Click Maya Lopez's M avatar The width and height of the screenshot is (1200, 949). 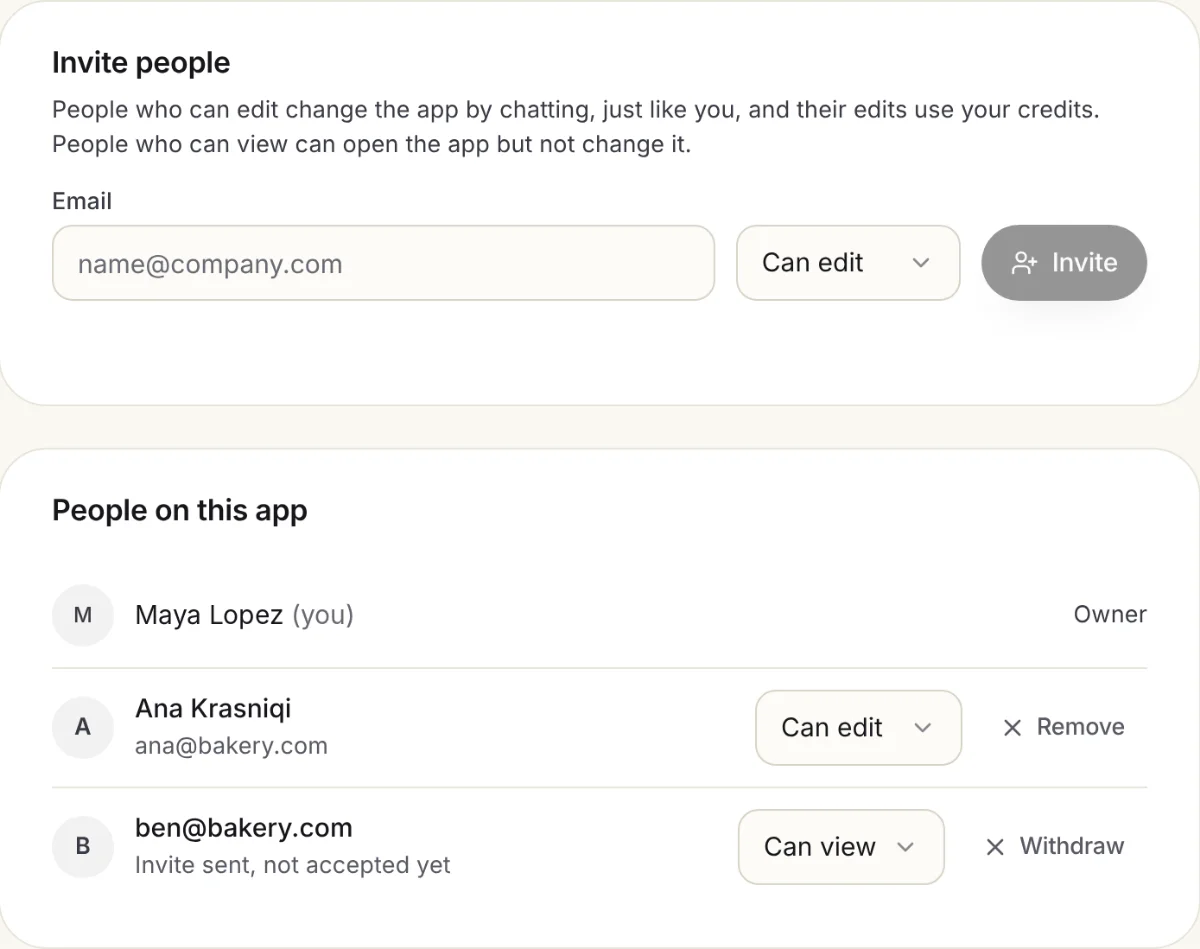(x=83, y=615)
